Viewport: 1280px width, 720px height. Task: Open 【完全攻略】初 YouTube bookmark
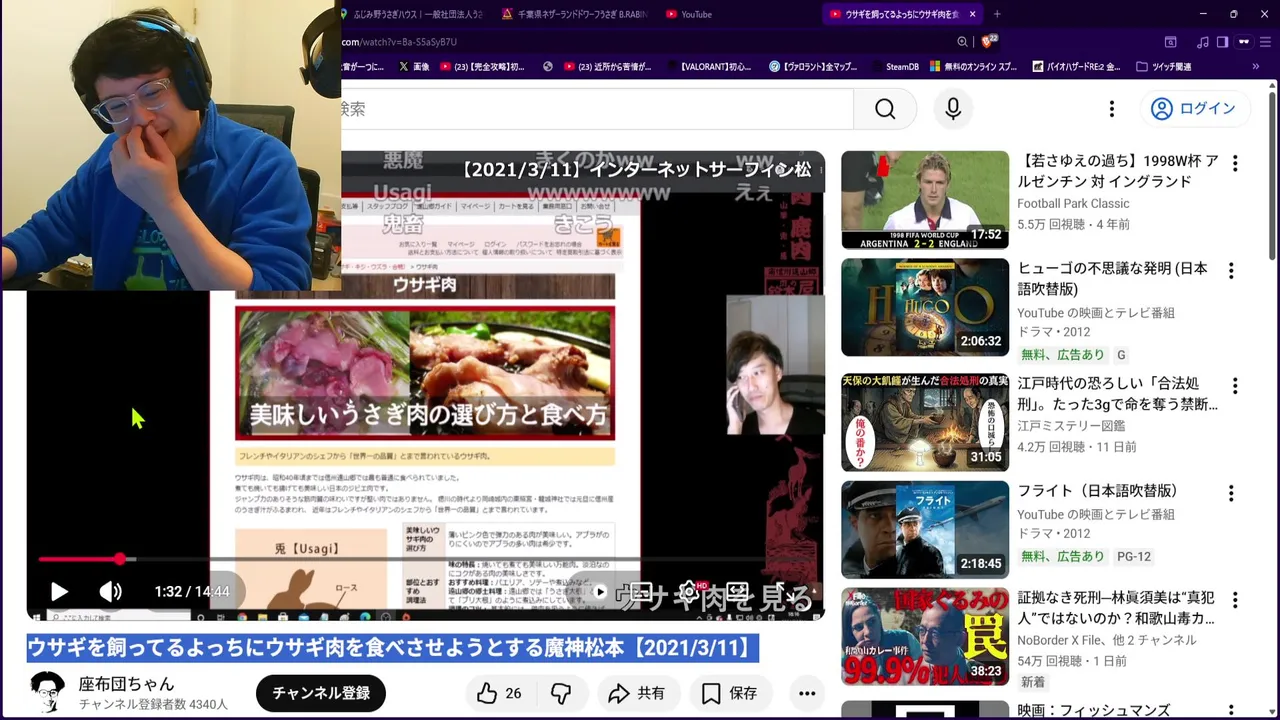(x=482, y=67)
